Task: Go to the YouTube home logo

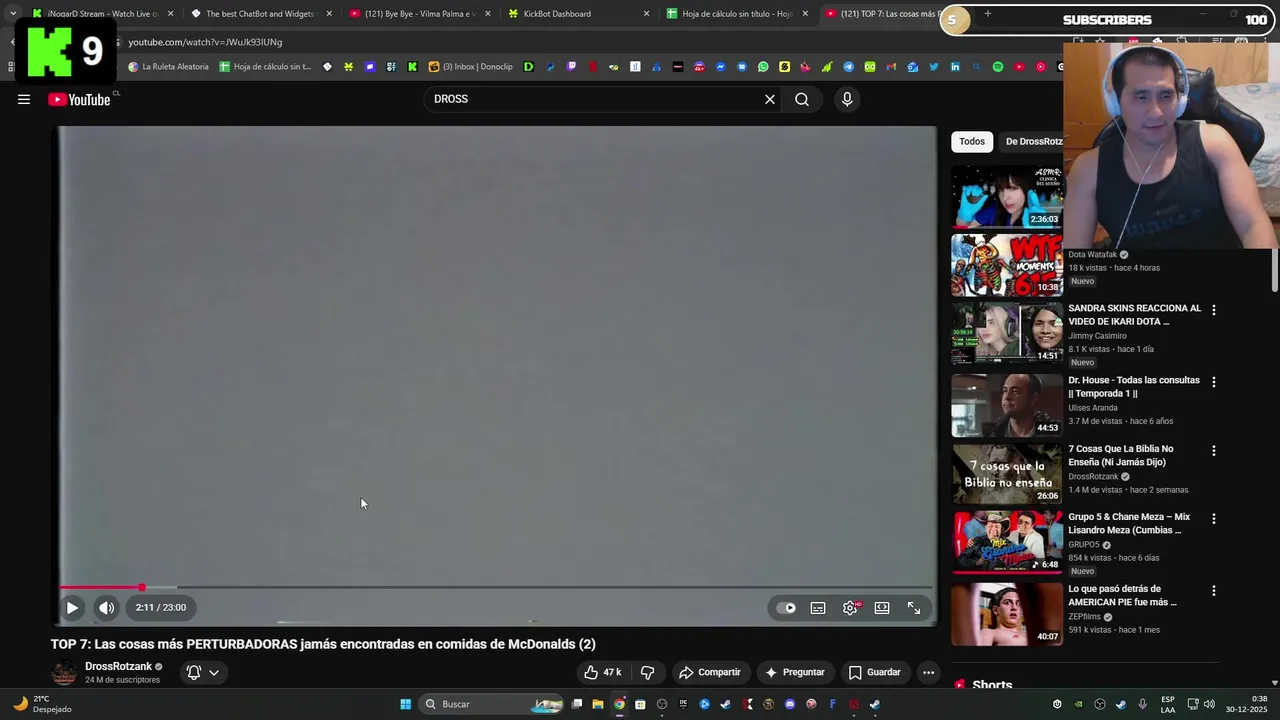Action: (79, 99)
